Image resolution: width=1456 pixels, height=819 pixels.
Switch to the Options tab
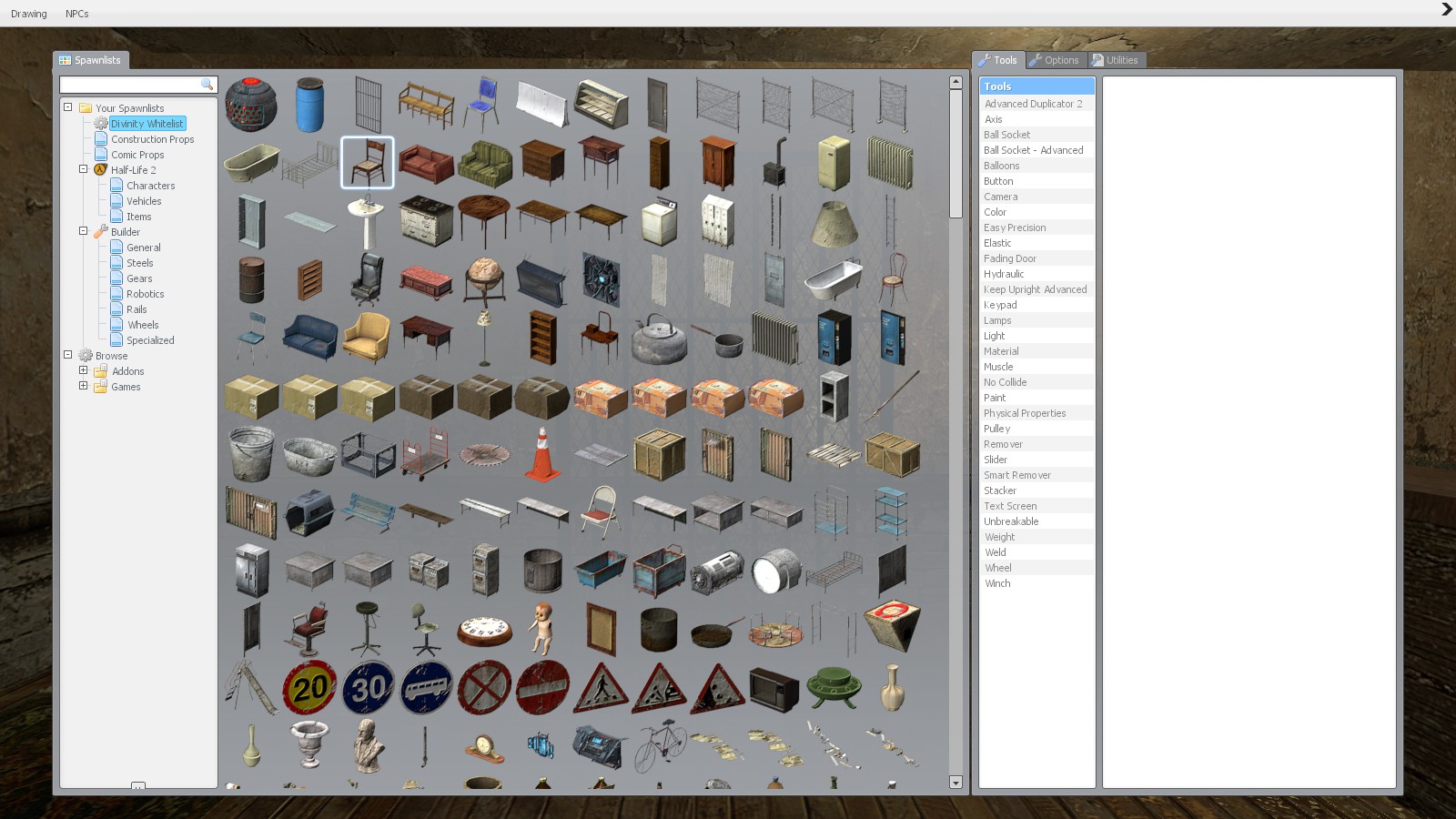click(x=1055, y=60)
